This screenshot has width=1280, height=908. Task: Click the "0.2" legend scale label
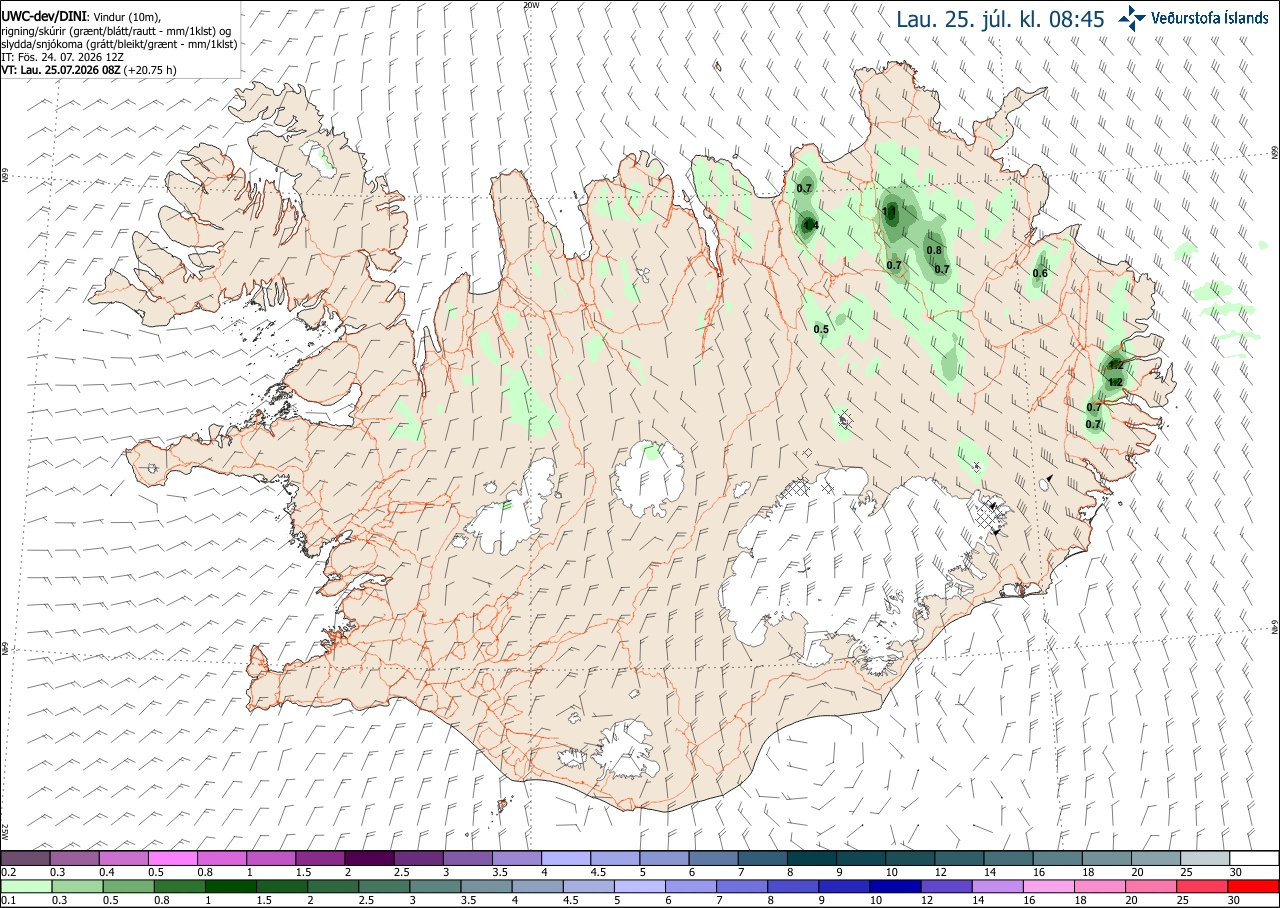pos(9,872)
